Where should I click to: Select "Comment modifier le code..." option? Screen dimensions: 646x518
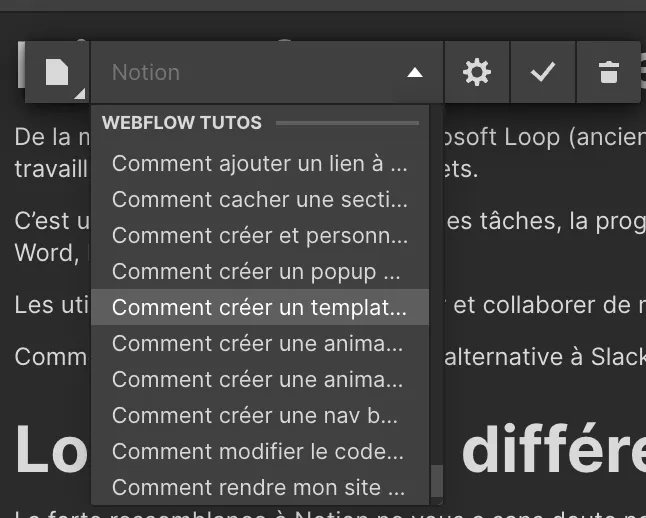[260, 451]
